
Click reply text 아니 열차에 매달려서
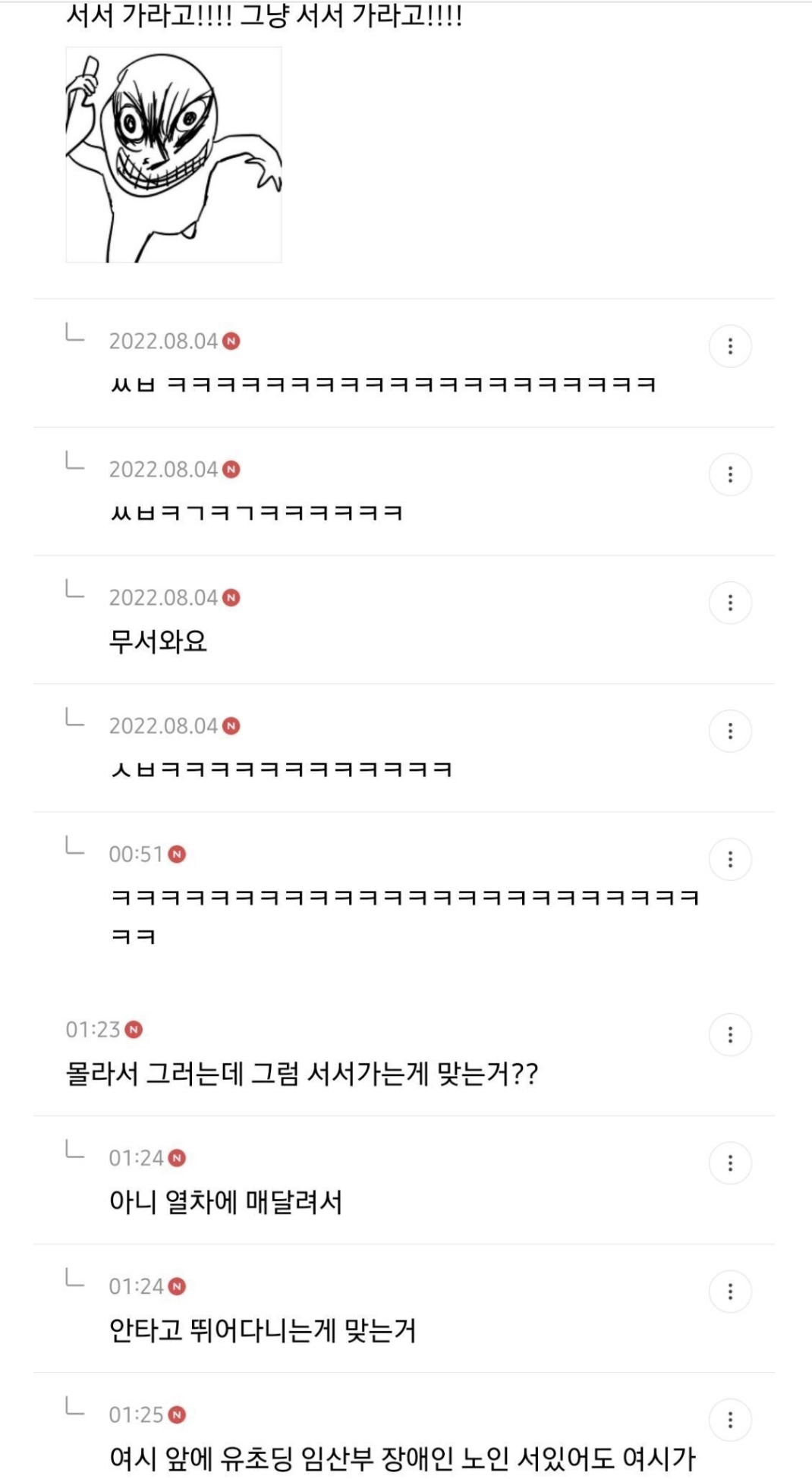tap(225, 1202)
